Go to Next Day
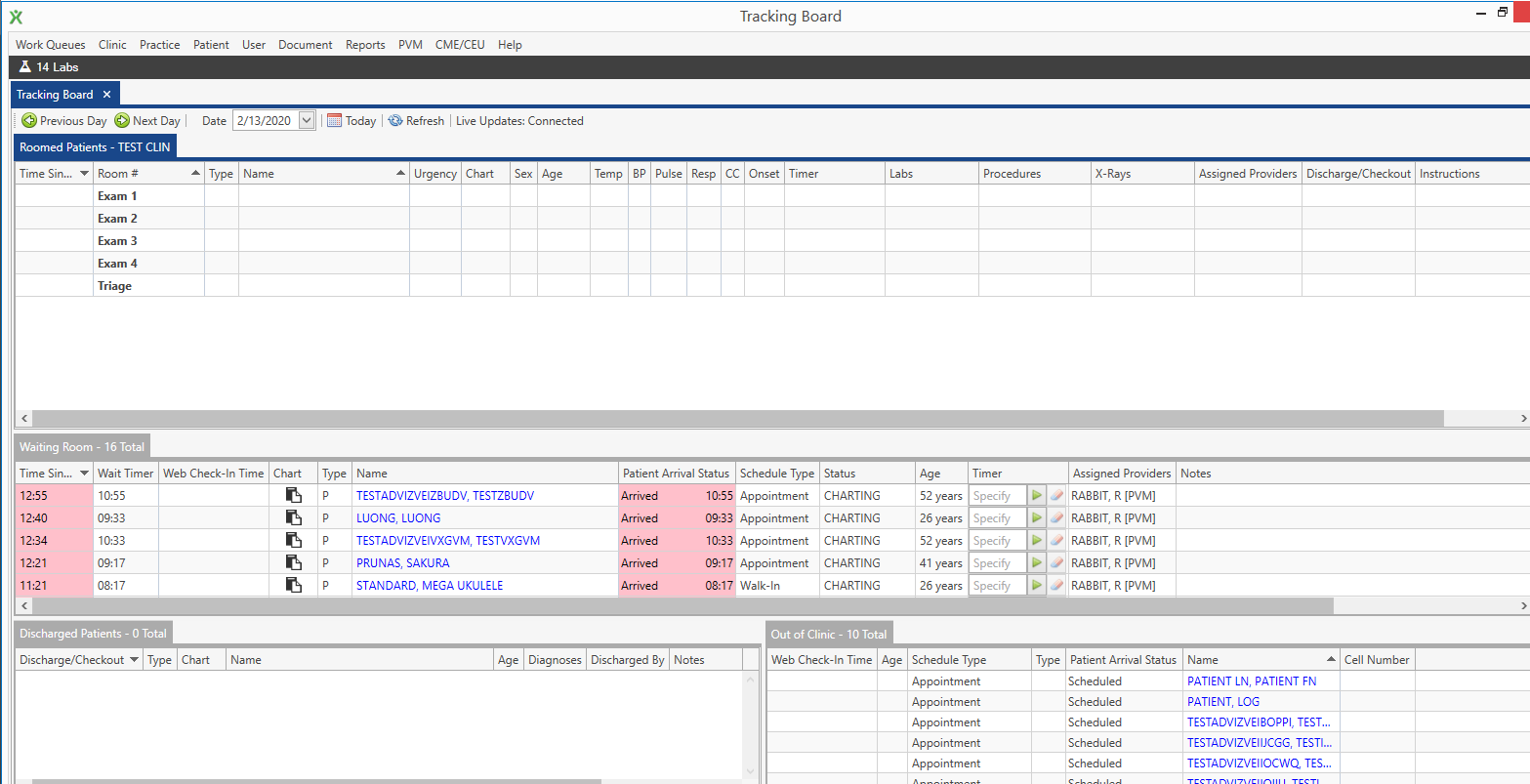Viewport: 1530px width, 784px height. 147,121
